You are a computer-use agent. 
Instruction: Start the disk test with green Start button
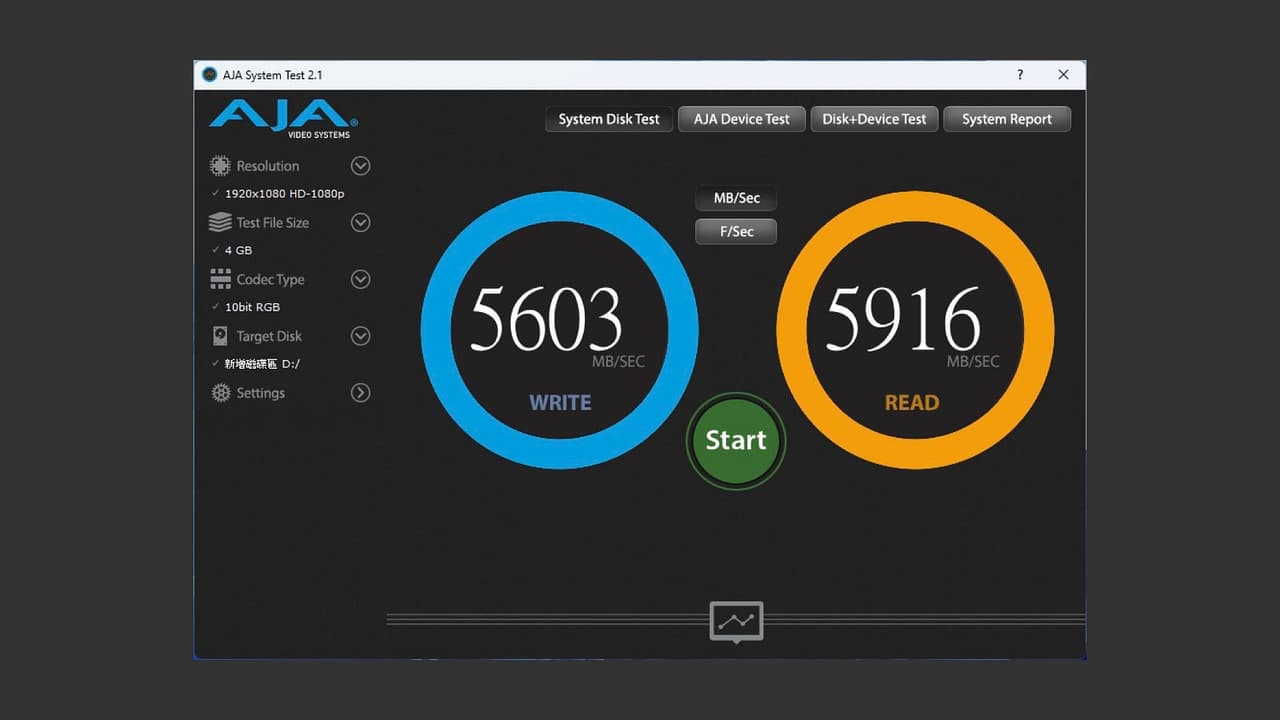tap(736, 440)
